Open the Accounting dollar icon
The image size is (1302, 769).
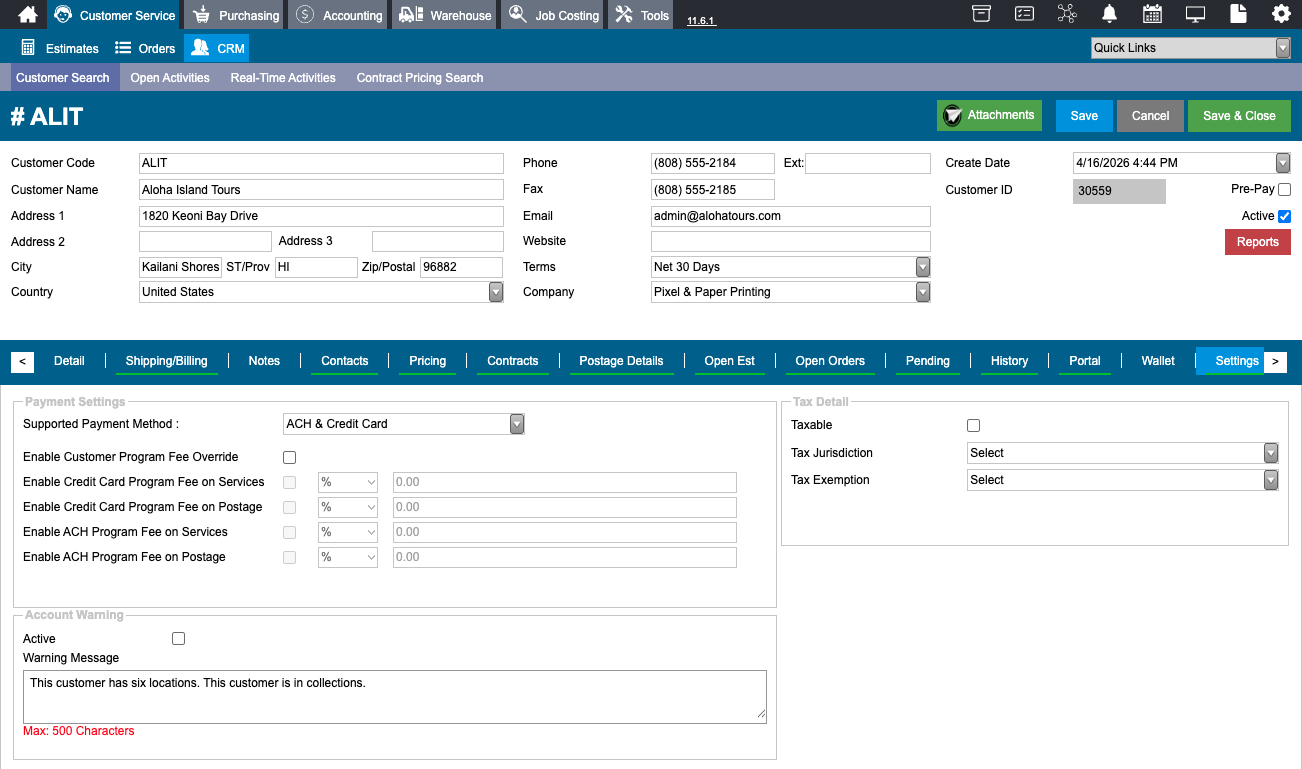coord(305,15)
